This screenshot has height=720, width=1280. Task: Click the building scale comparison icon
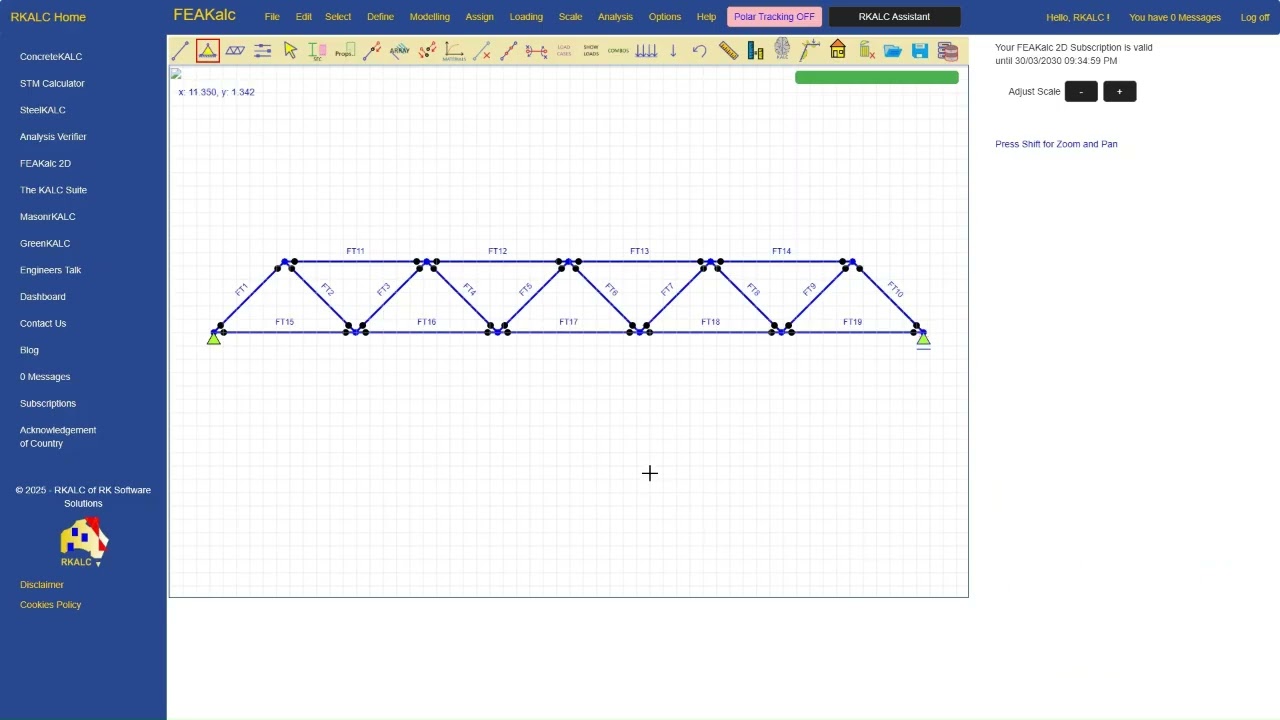click(x=755, y=50)
